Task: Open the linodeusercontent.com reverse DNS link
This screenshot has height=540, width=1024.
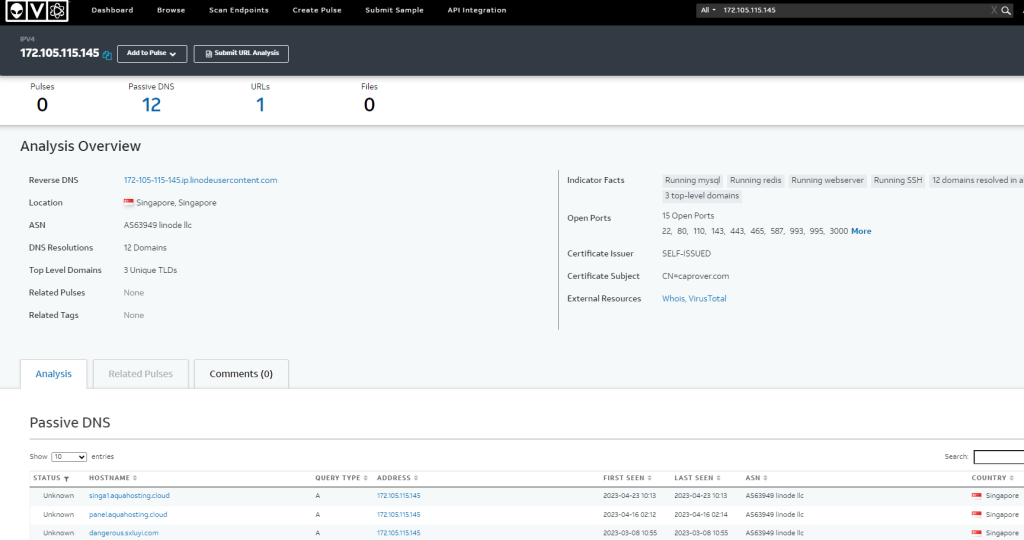Action: 200,180
